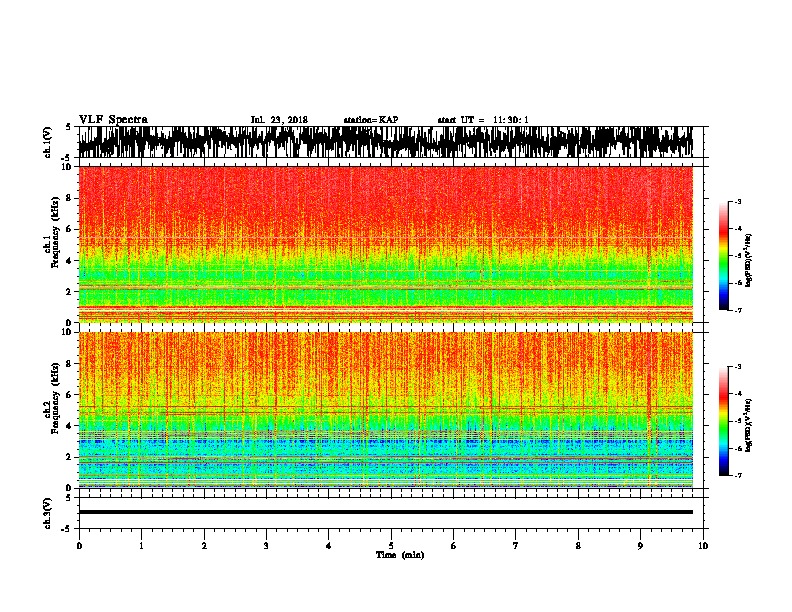792x612 pixels.
Task: Click the ch.2 color bar PSD unit label
Action: [x=749, y=425]
